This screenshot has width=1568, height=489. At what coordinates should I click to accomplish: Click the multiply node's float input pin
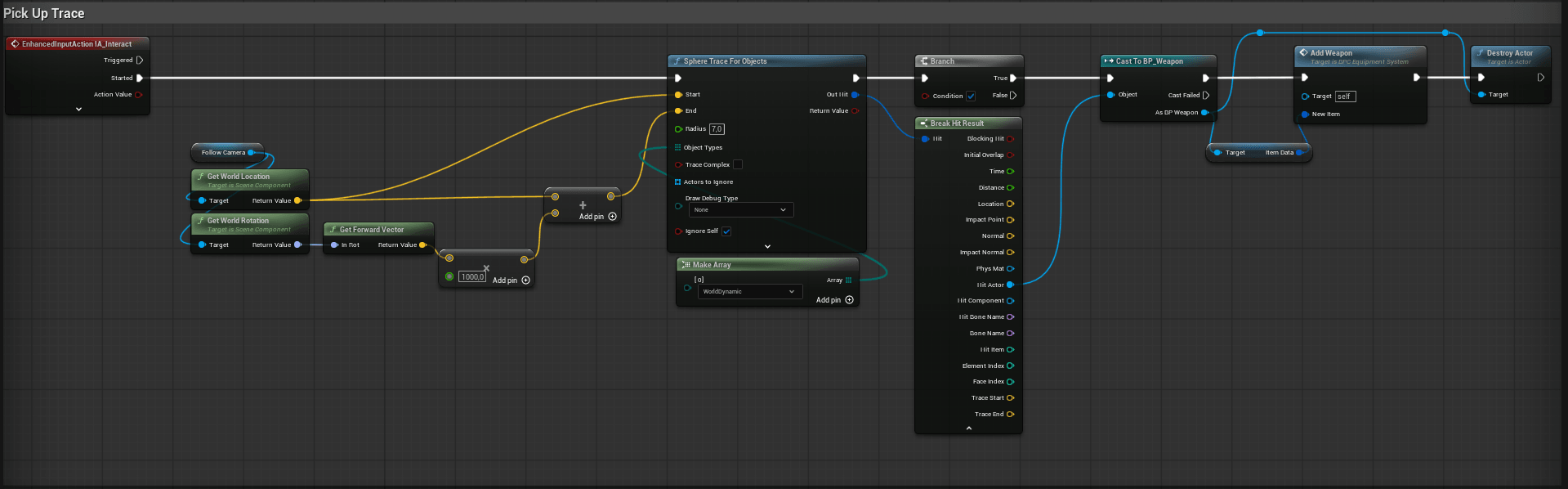click(x=449, y=276)
